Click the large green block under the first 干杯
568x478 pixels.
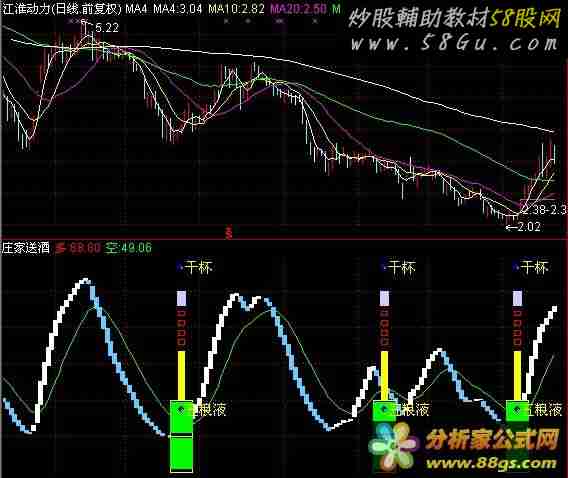[181, 436]
